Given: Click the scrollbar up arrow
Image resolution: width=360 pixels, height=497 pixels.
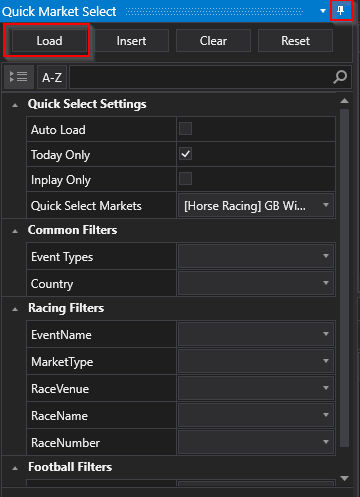Looking at the screenshot, I should (344, 101).
